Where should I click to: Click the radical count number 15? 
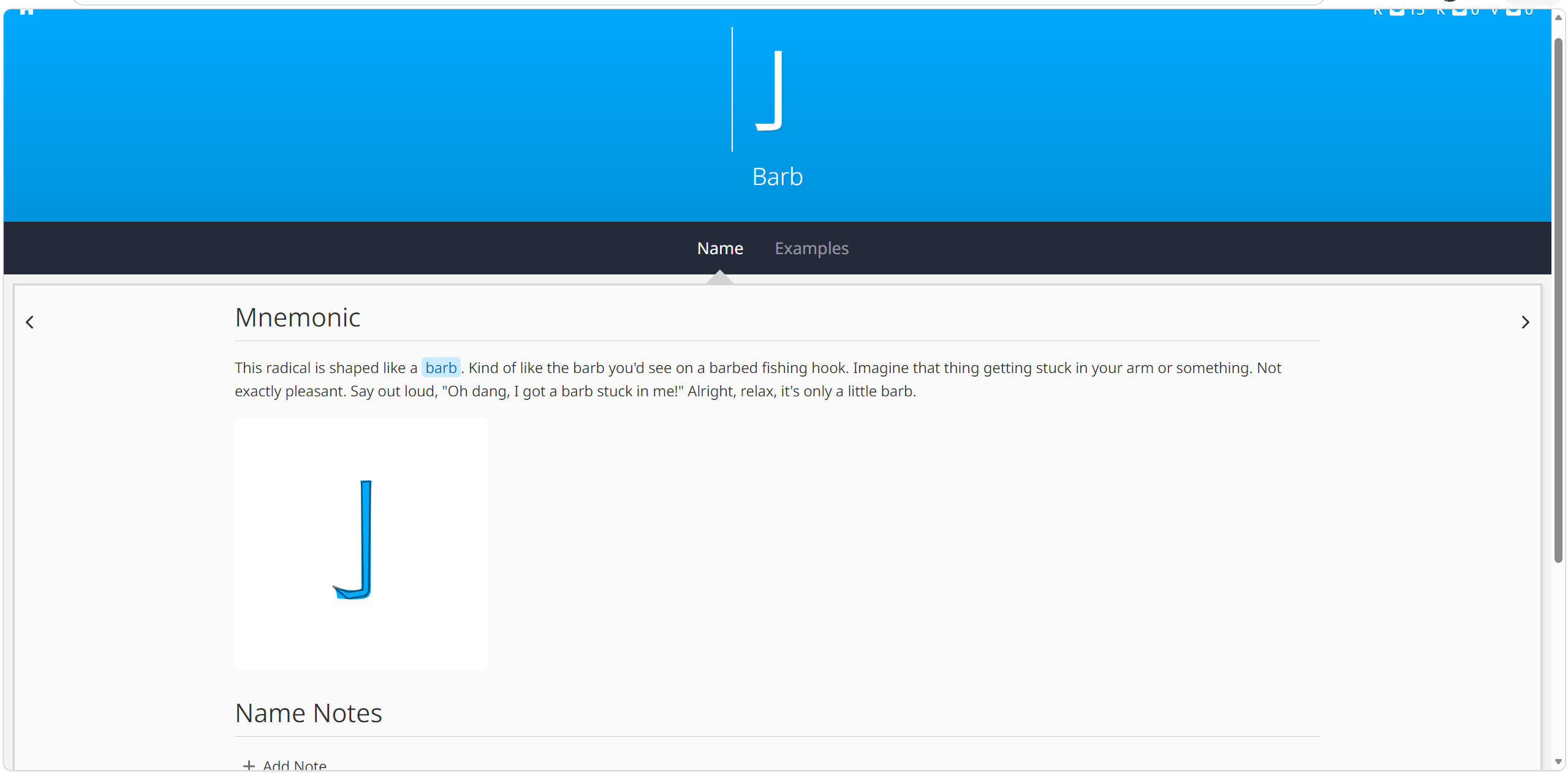point(1418,11)
